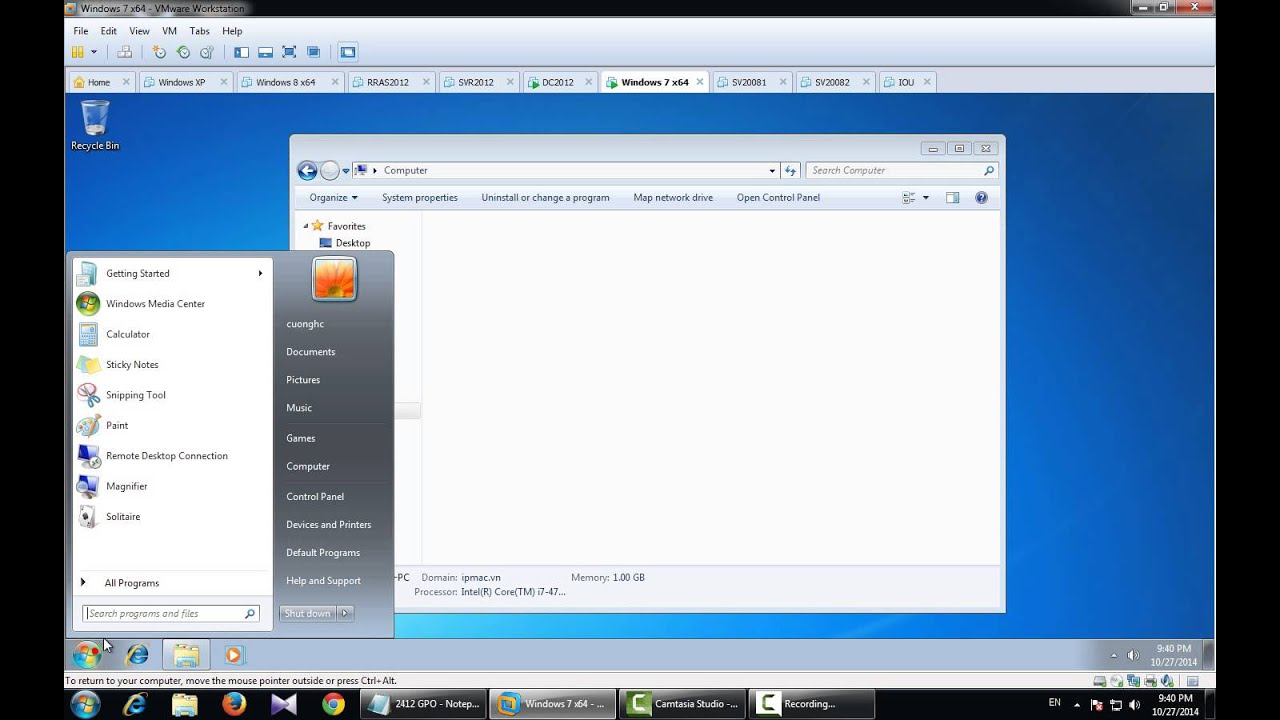Click System properties in Explorer toolbar
Image resolution: width=1280 pixels, height=720 pixels.
point(420,197)
